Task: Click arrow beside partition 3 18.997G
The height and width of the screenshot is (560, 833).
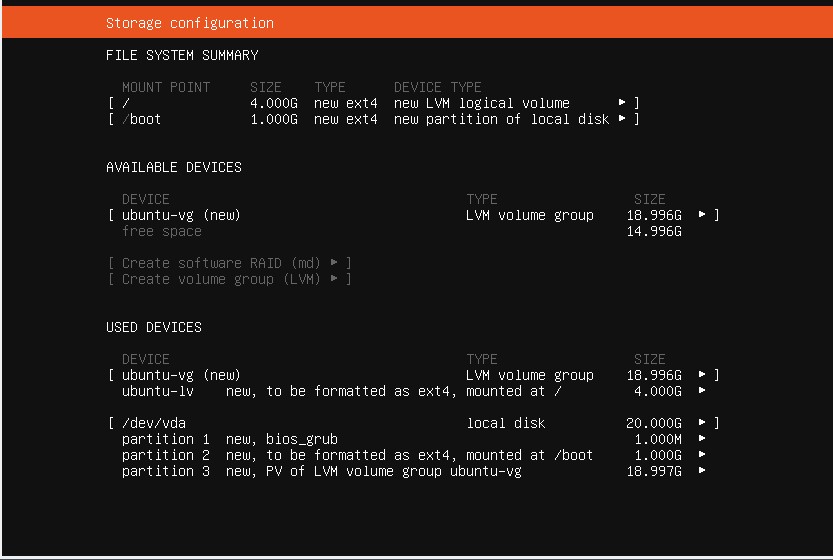Action: pos(702,471)
